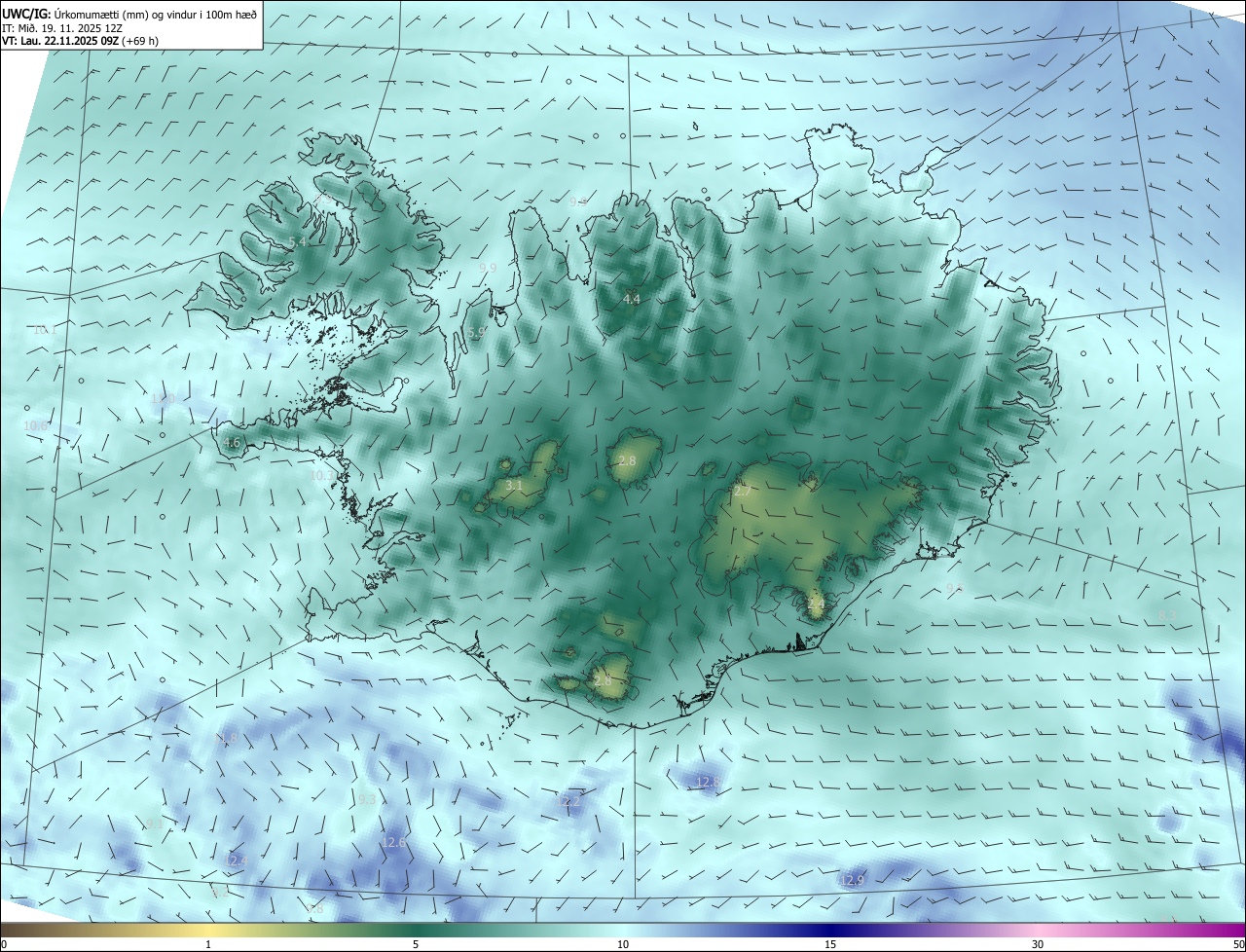Click the 5.4 value label over the Westfjords
Screen dimensions: 1246x952
[298, 241]
